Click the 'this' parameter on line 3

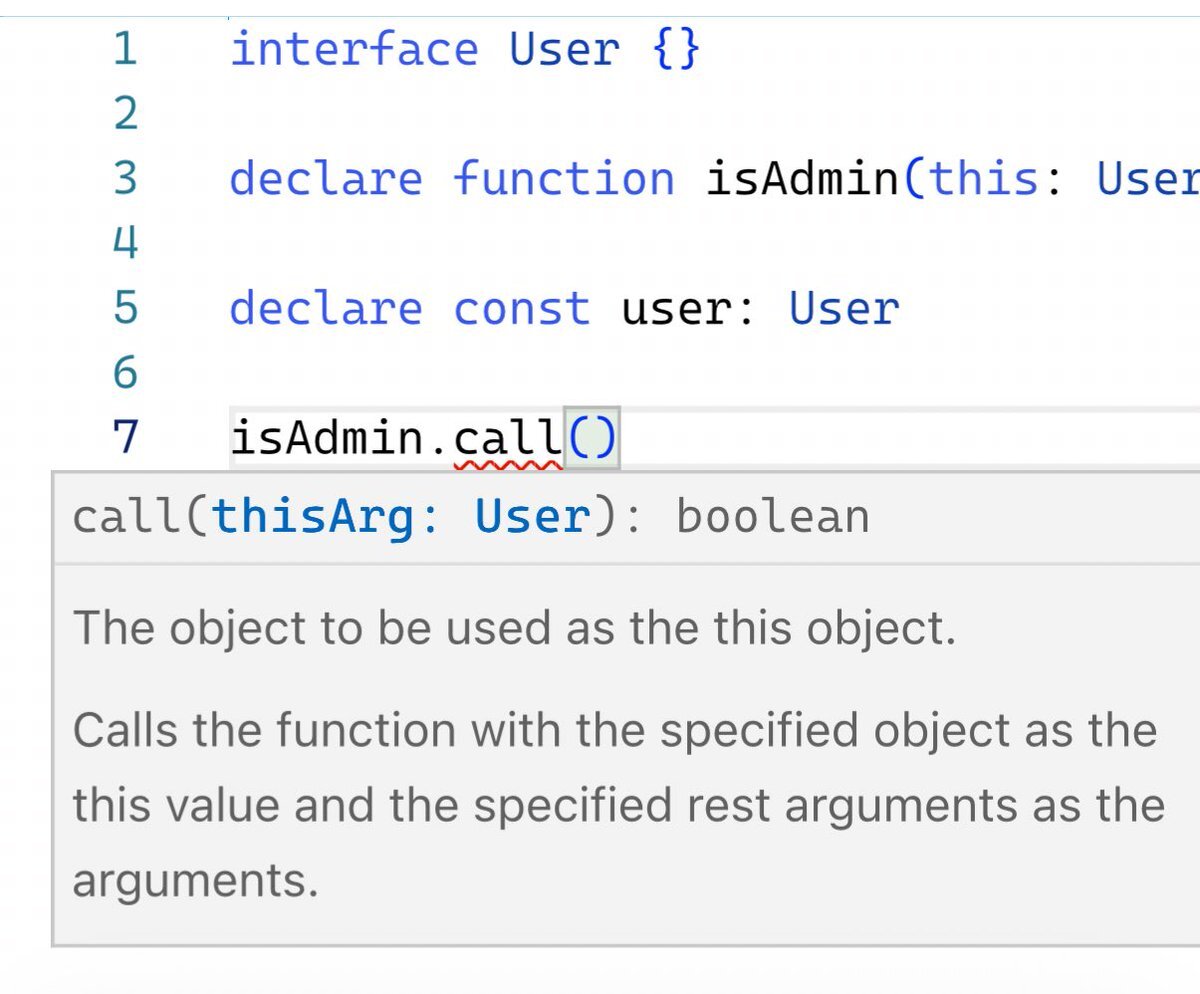(x=984, y=179)
